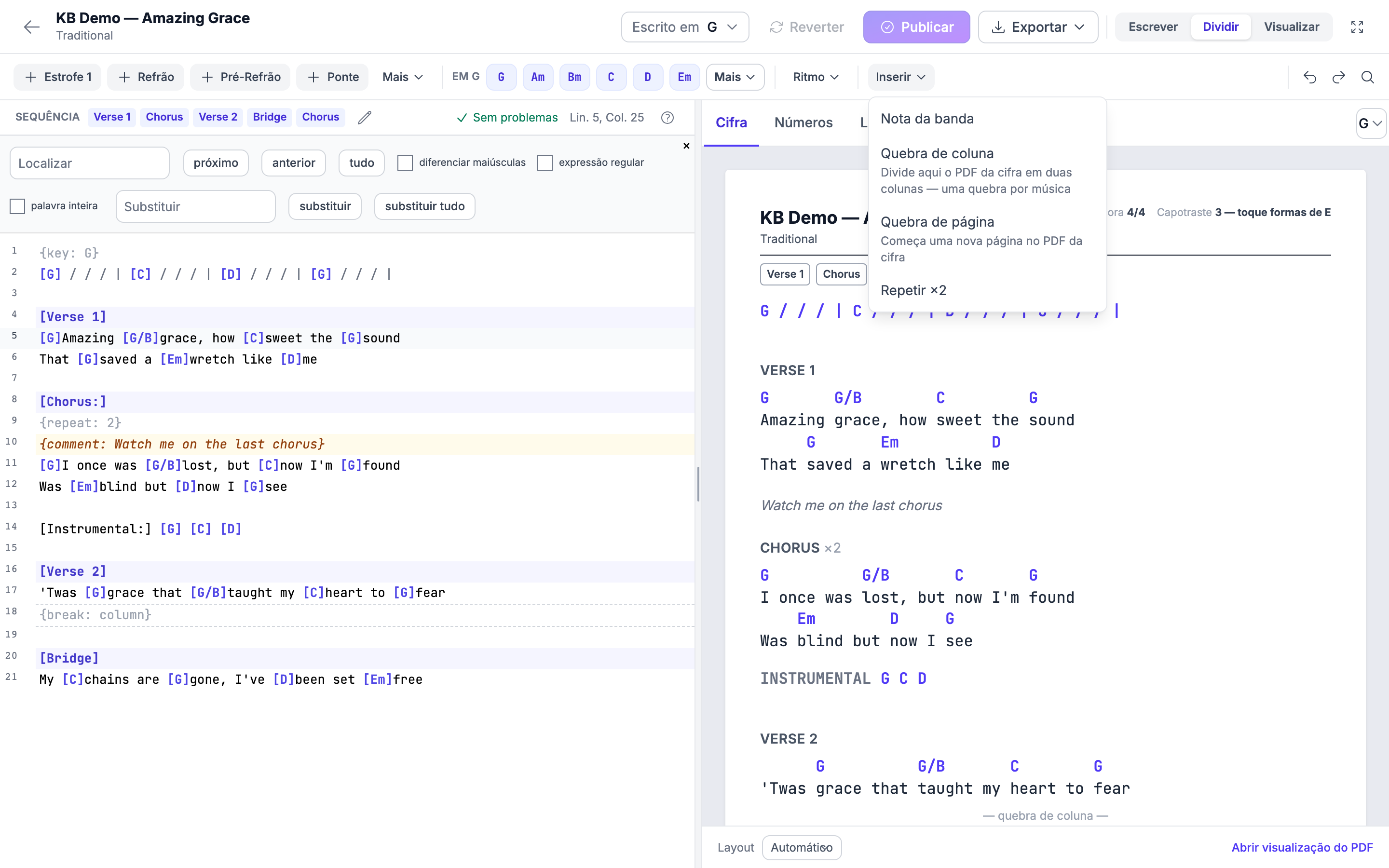Click the Substituir input field
Screen dimensions: 1389x868
coord(196,207)
